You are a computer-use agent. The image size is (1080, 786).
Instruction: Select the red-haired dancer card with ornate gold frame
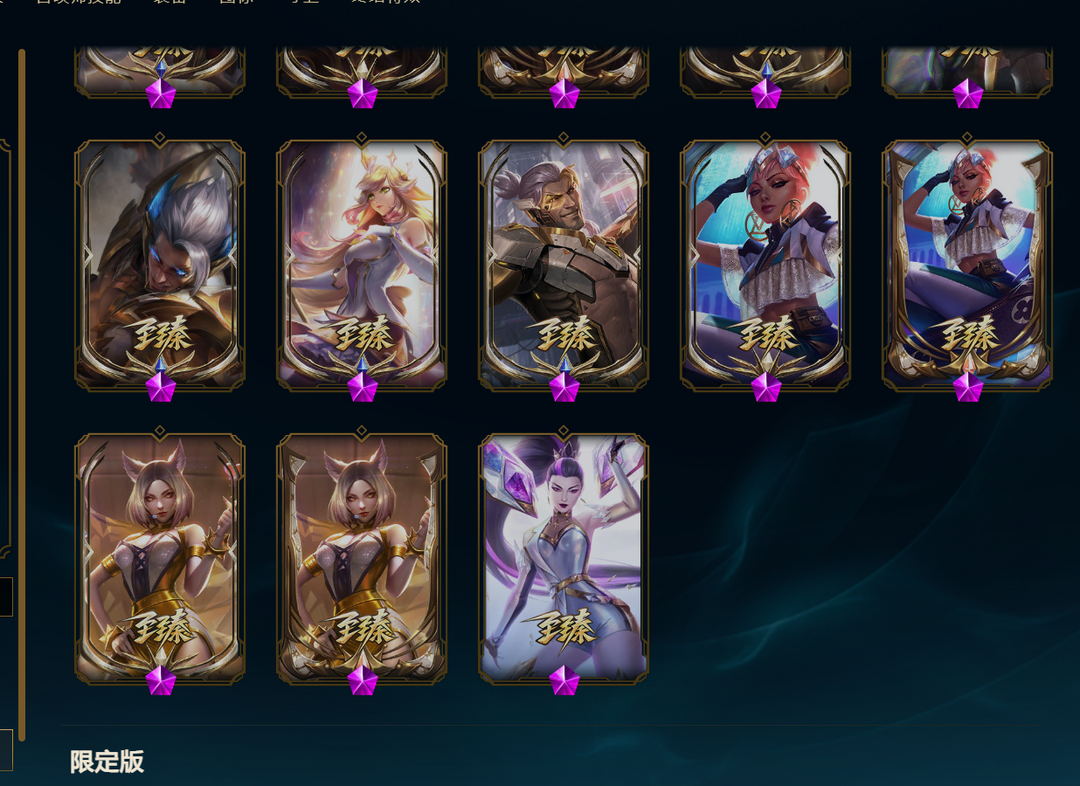[x=967, y=265]
